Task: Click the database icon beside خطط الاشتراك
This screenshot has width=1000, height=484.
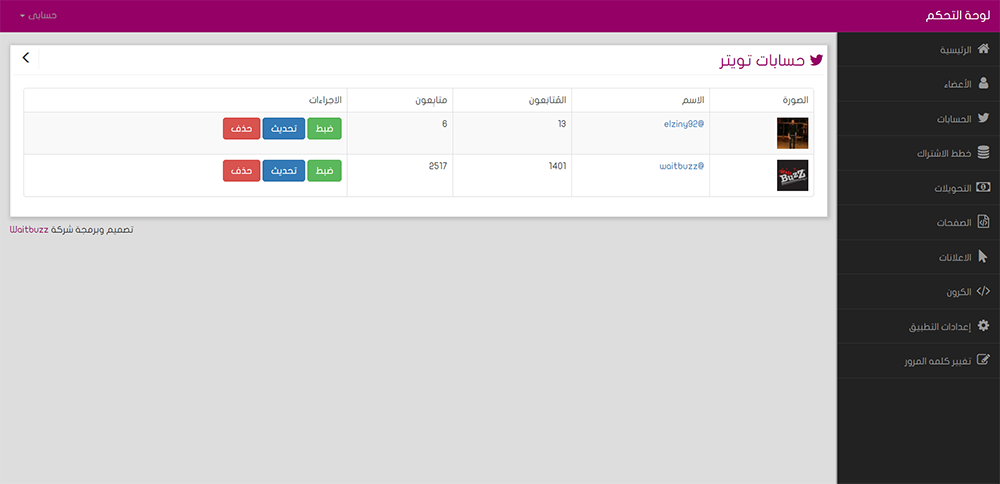Action: 983,152
